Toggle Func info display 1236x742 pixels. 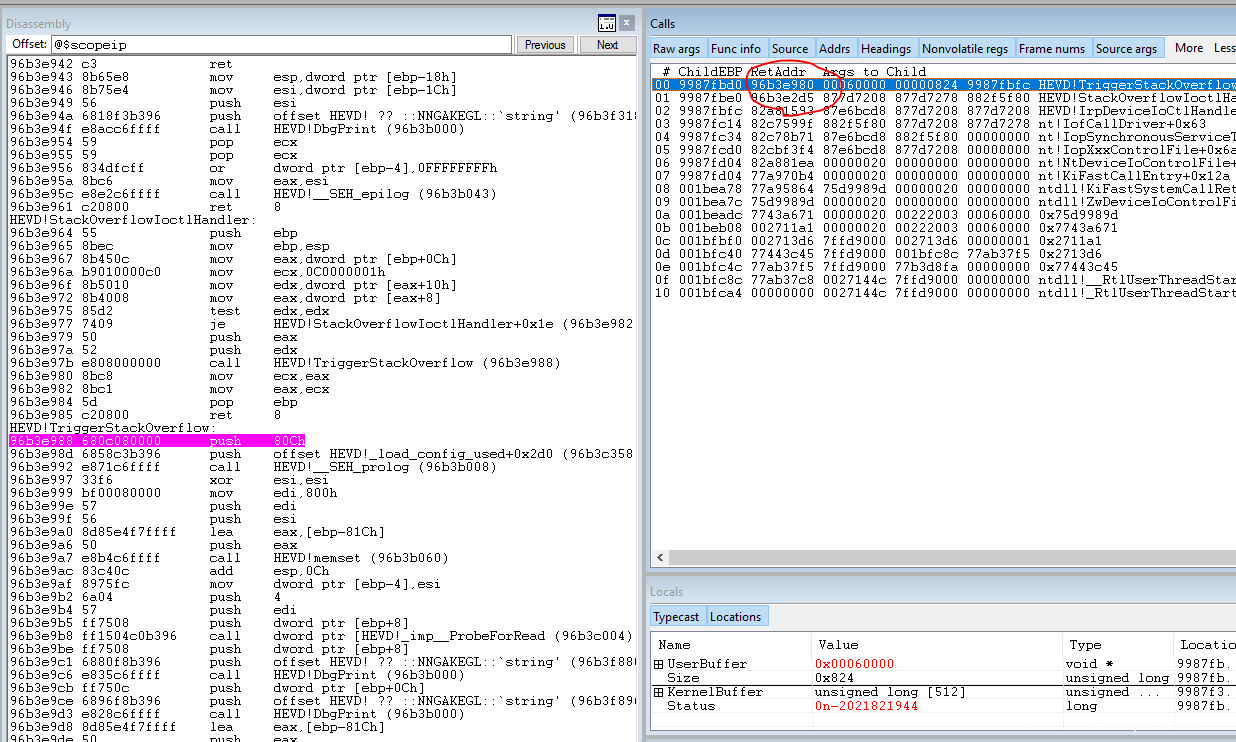click(x=736, y=49)
